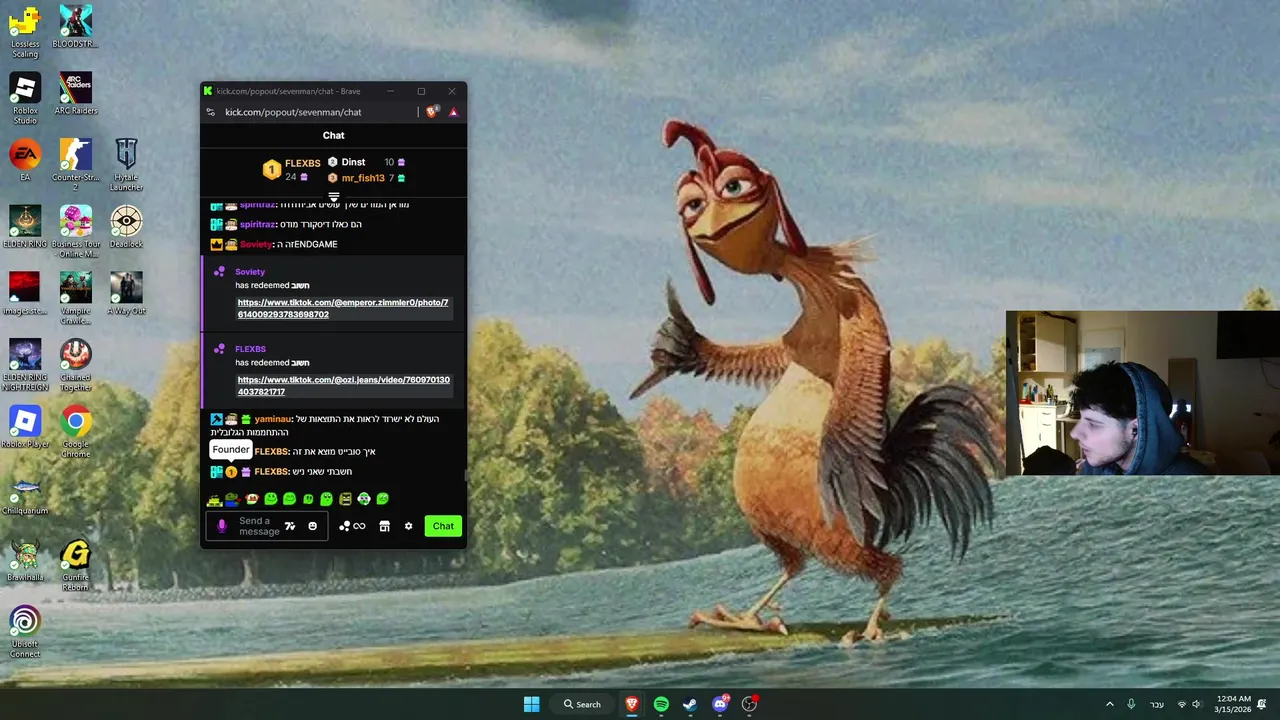The width and height of the screenshot is (1280, 720).
Task: Launch Google Chrome from the desktop
Action: coord(75,432)
